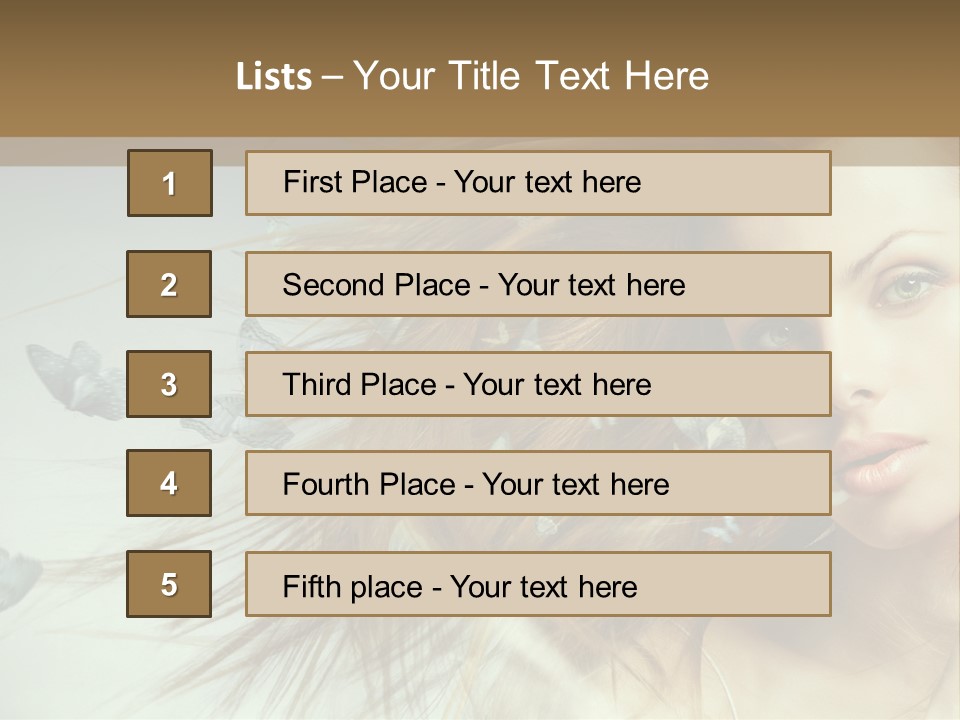960x720 pixels.
Task: Select the number 2 box
Action: [x=169, y=284]
